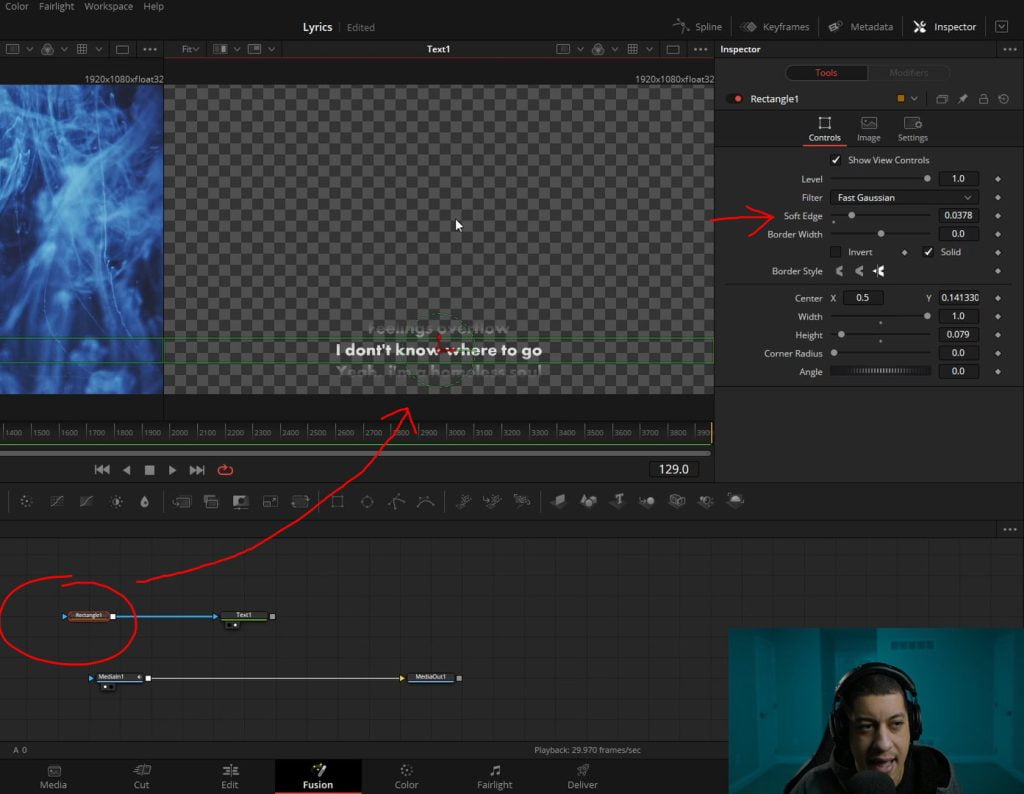Select the Ellipse mask tool in the toolbar
This screenshot has height=794, width=1024.
pos(367,501)
